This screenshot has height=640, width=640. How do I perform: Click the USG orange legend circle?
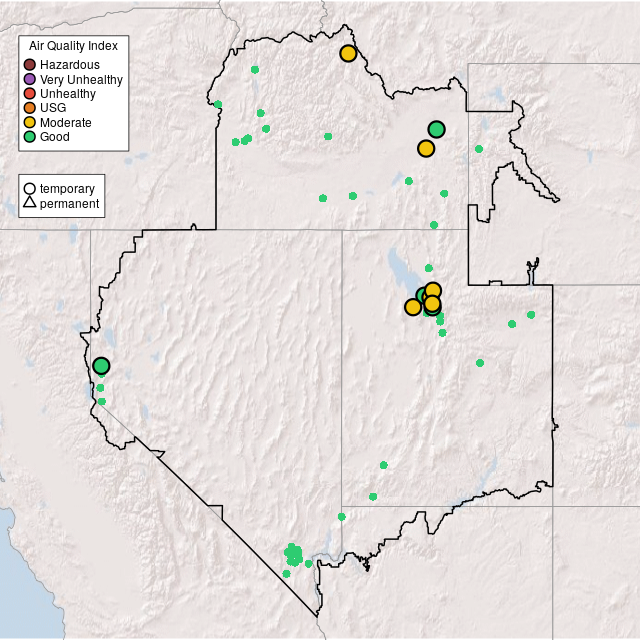click(x=30, y=108)
